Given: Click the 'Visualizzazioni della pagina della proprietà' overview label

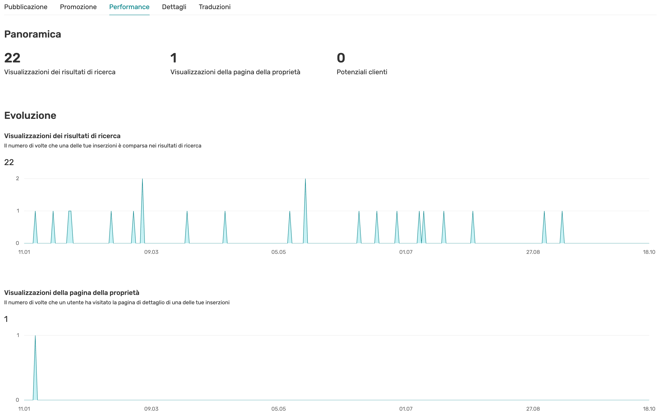Looking at the screenshot, I should pyautogui.click(x=235, y=72).
